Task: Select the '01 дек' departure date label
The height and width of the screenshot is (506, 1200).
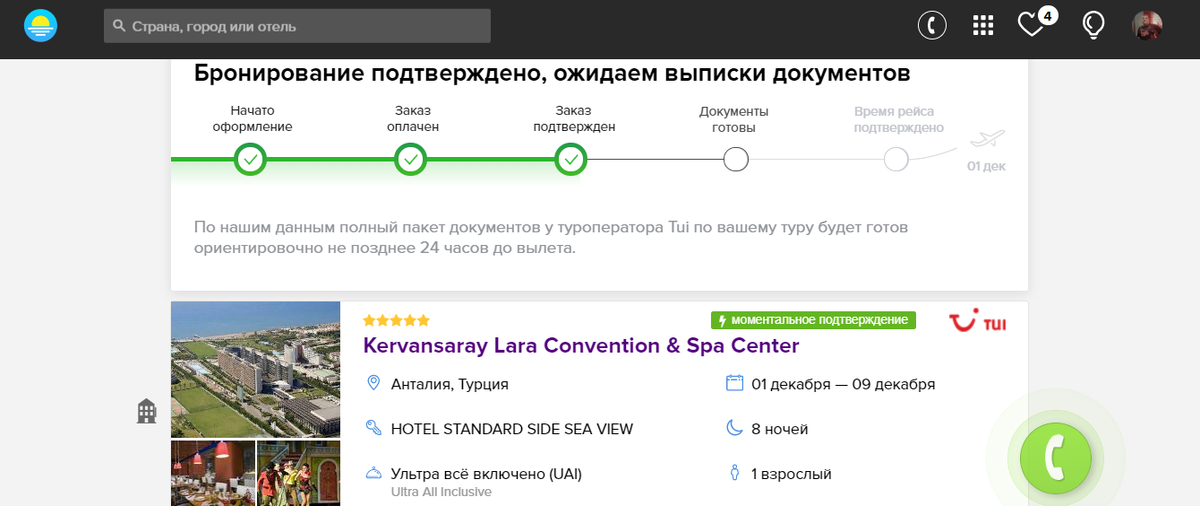Action: (x=986, y=166)
